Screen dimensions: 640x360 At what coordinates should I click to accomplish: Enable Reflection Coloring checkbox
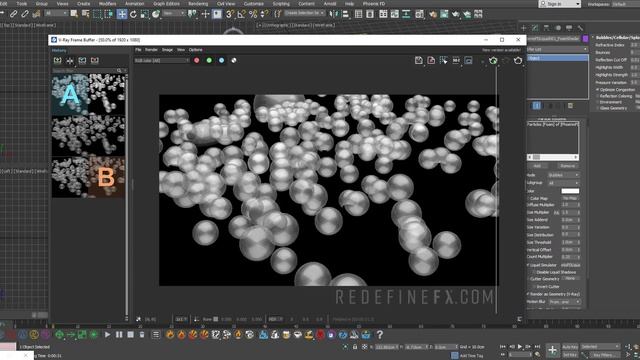(x=598, y=96)
